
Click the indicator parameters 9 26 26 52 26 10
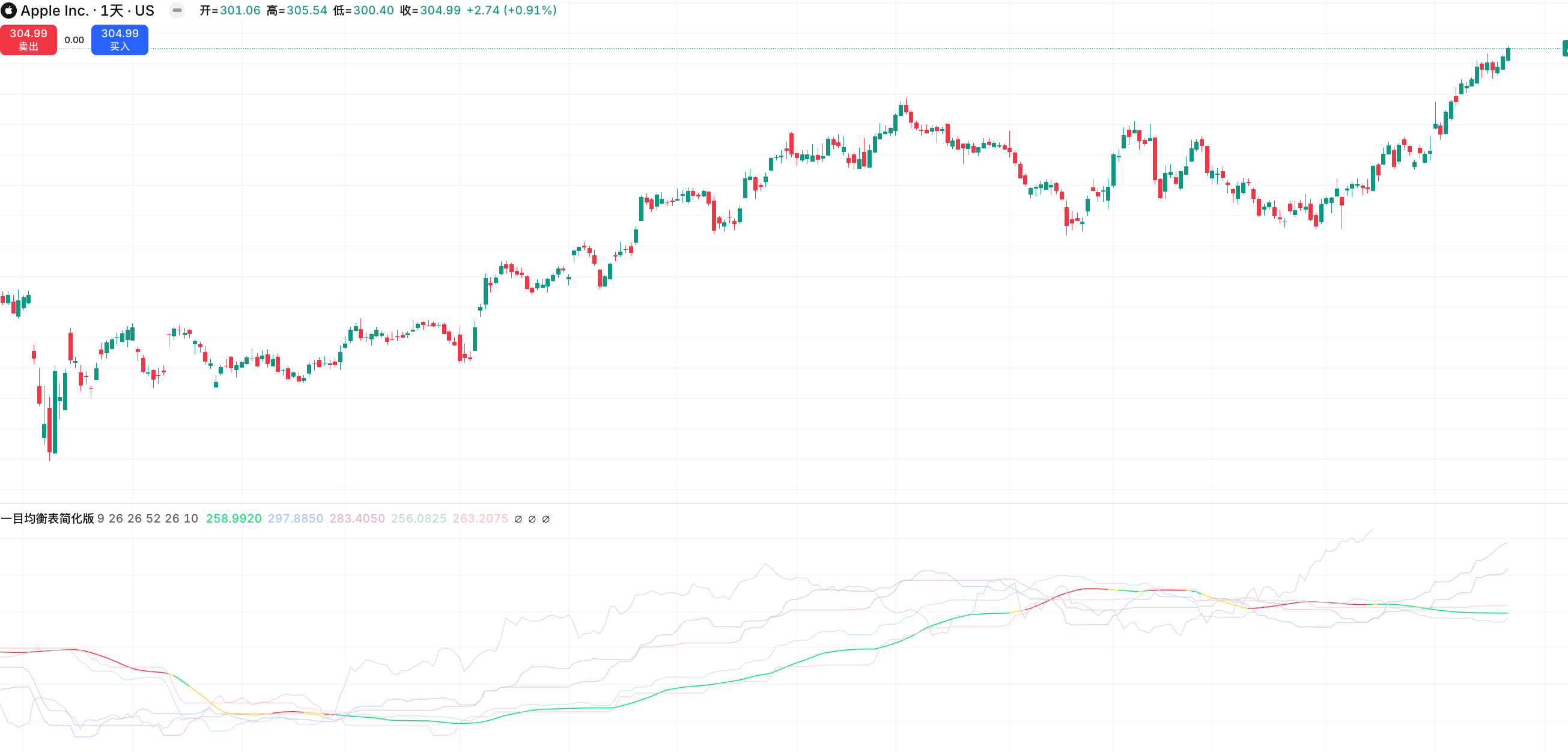[148, 518]
